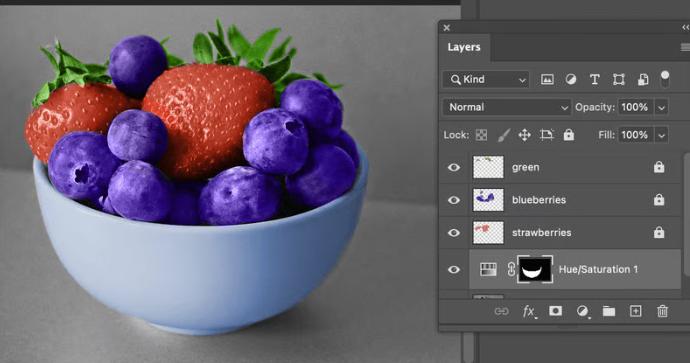Select the blueberries layer thumbnail

point(488,200)
